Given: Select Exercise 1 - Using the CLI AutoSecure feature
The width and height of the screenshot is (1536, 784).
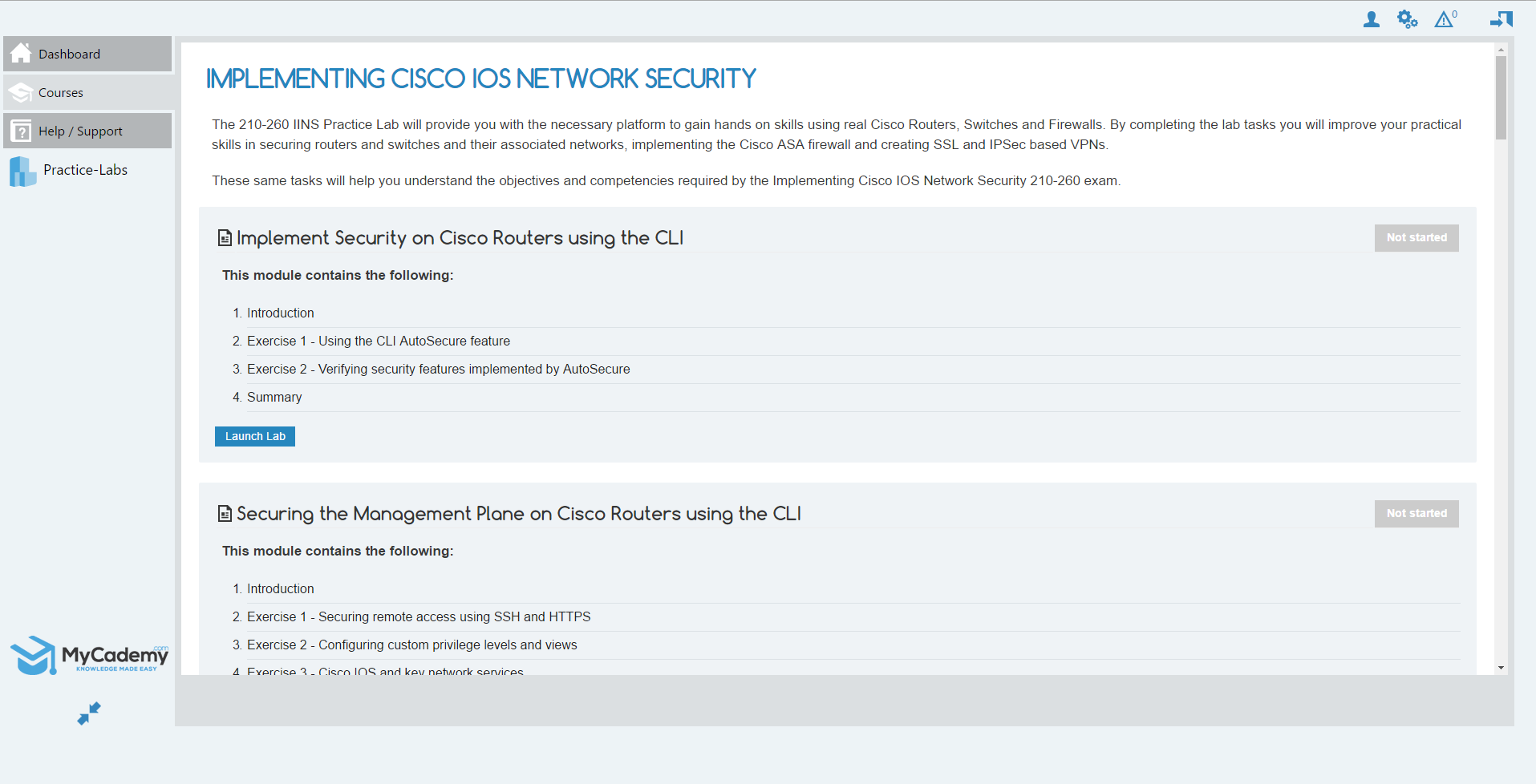Looking at the screenshot, I should click(x=378, y=341).
